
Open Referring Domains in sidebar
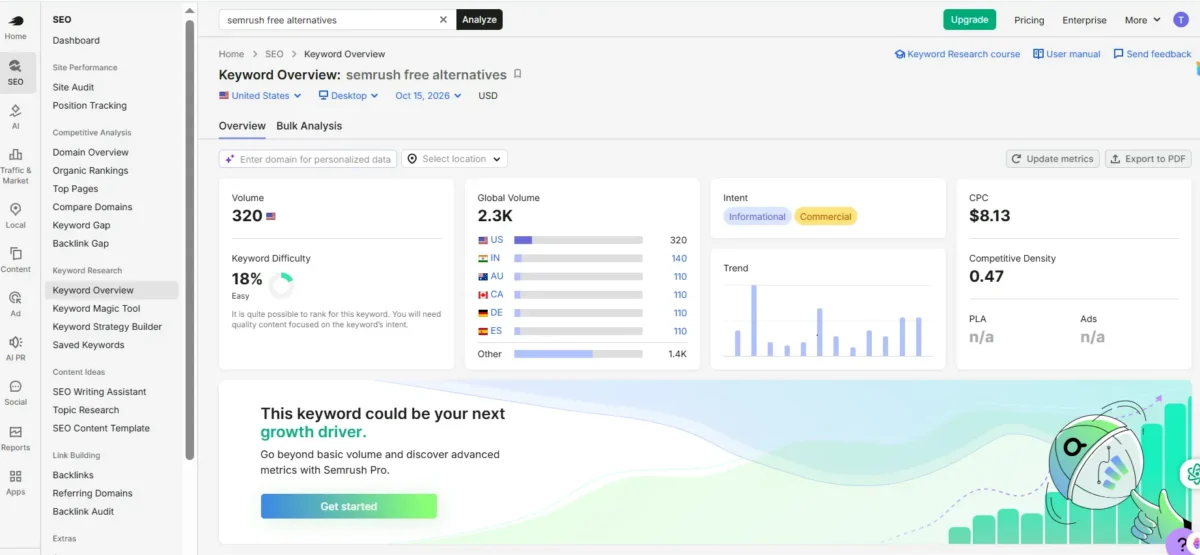coord(93,494)
